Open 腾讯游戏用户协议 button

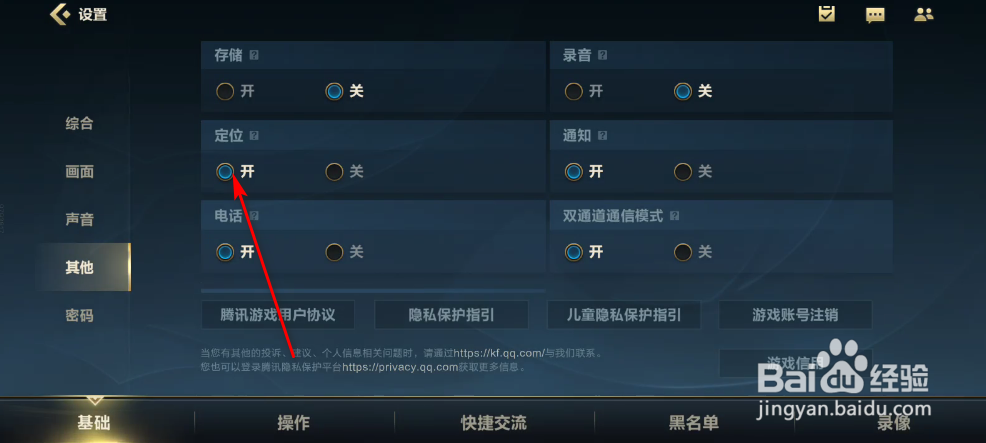tap(278, 315)
